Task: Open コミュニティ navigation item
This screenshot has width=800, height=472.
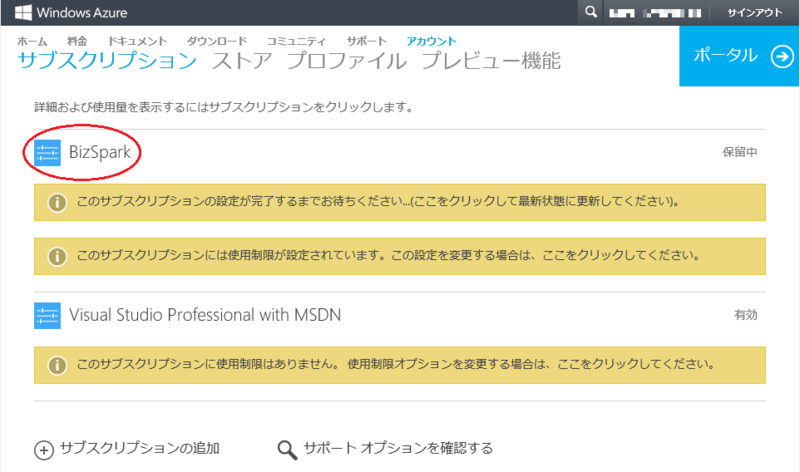Action: pyautogui.click(x=296, y=41)
